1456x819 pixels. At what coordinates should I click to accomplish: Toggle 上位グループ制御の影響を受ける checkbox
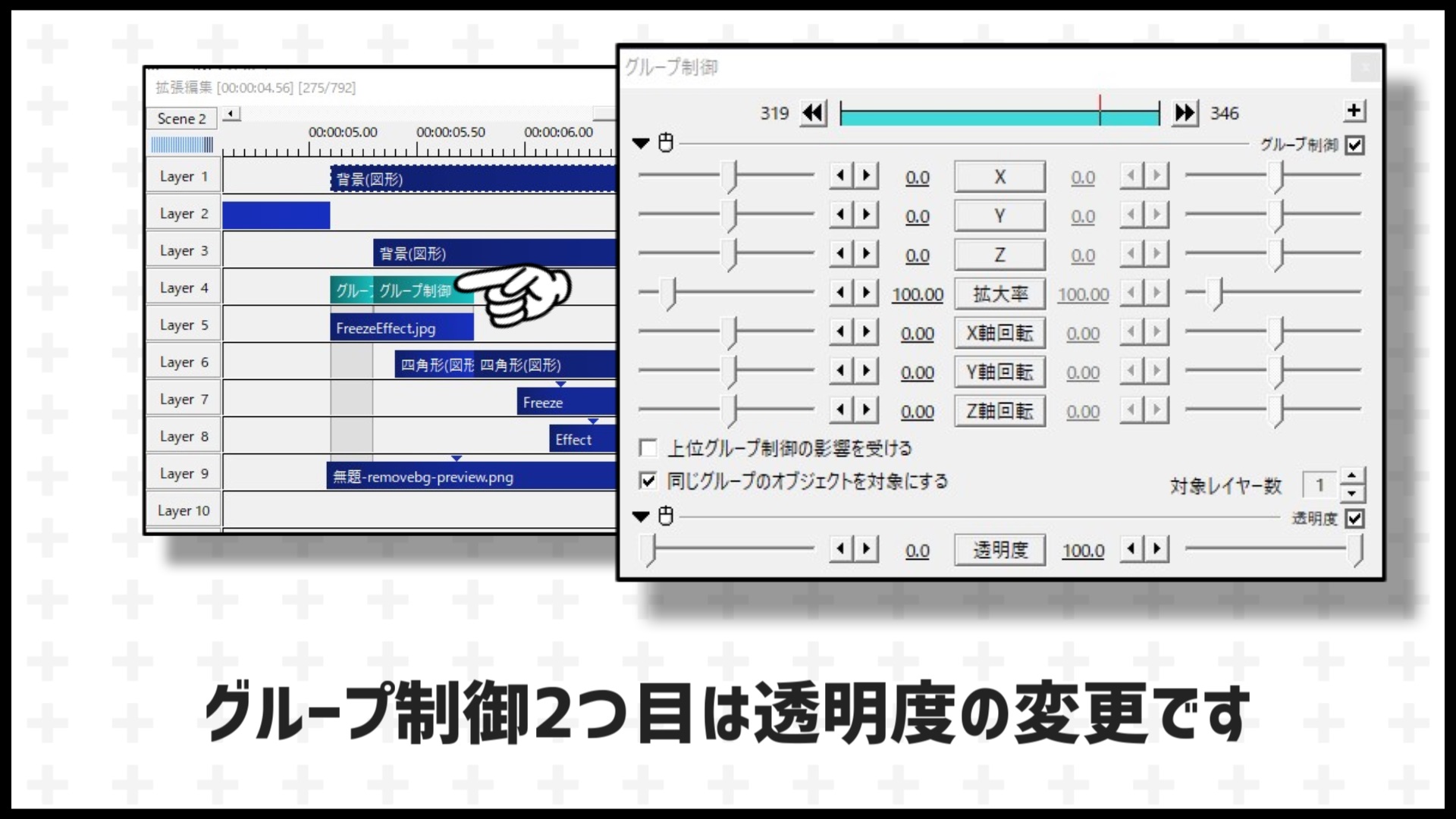(x=647, y=448)
